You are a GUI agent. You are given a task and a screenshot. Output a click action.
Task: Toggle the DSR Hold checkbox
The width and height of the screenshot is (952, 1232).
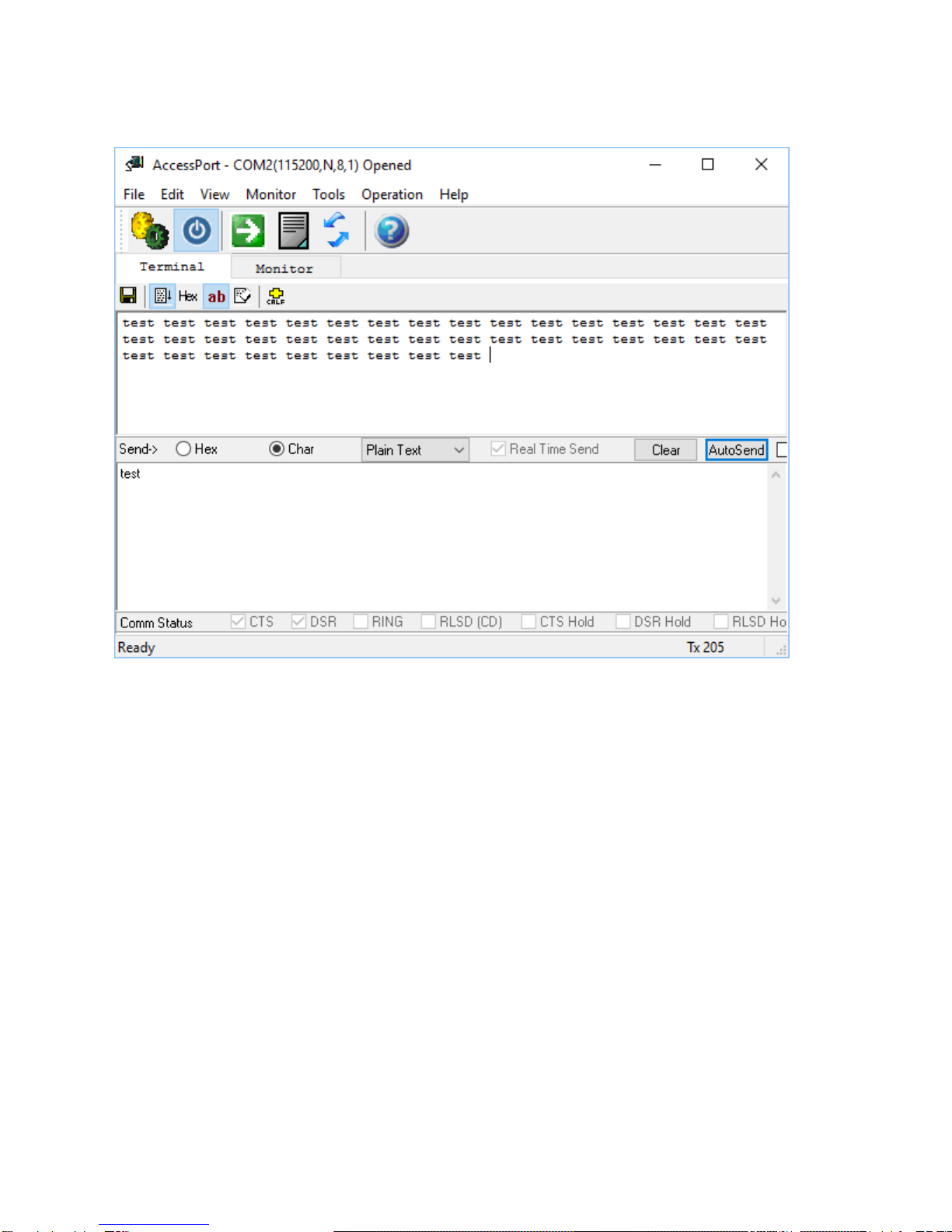coord(622,622)
